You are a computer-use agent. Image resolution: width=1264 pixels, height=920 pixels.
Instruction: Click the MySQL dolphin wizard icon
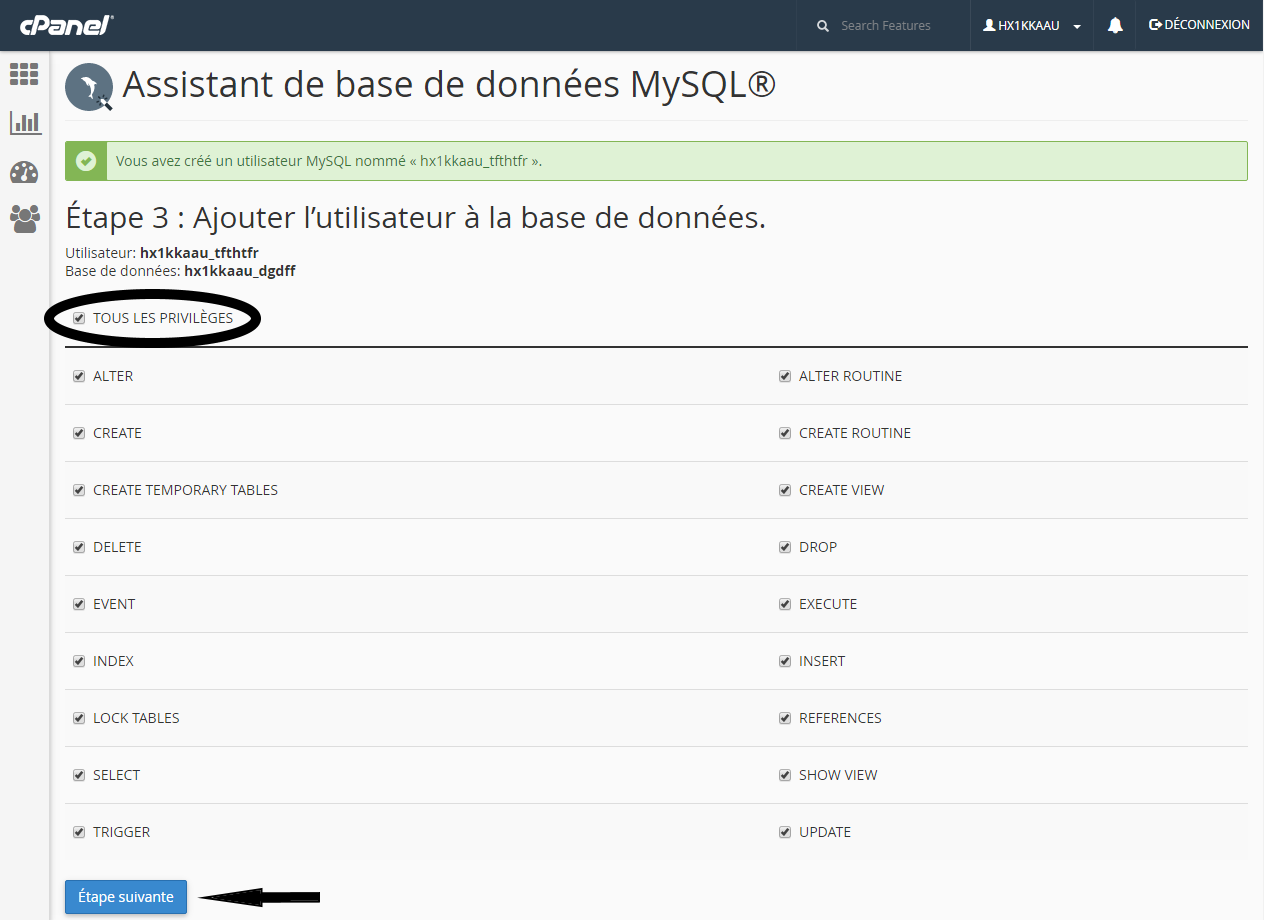89,87
